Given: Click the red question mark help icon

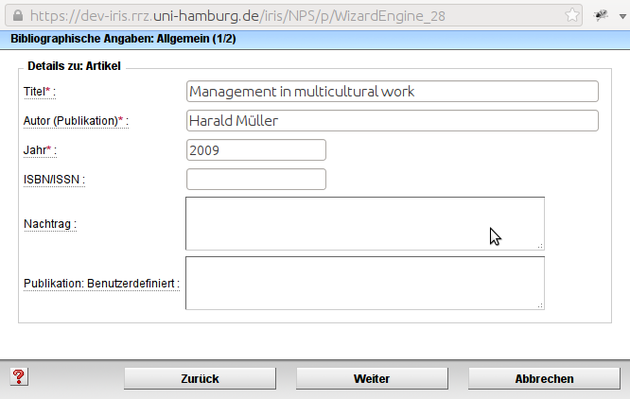Looking at the screenshot, I should (19, 377).
